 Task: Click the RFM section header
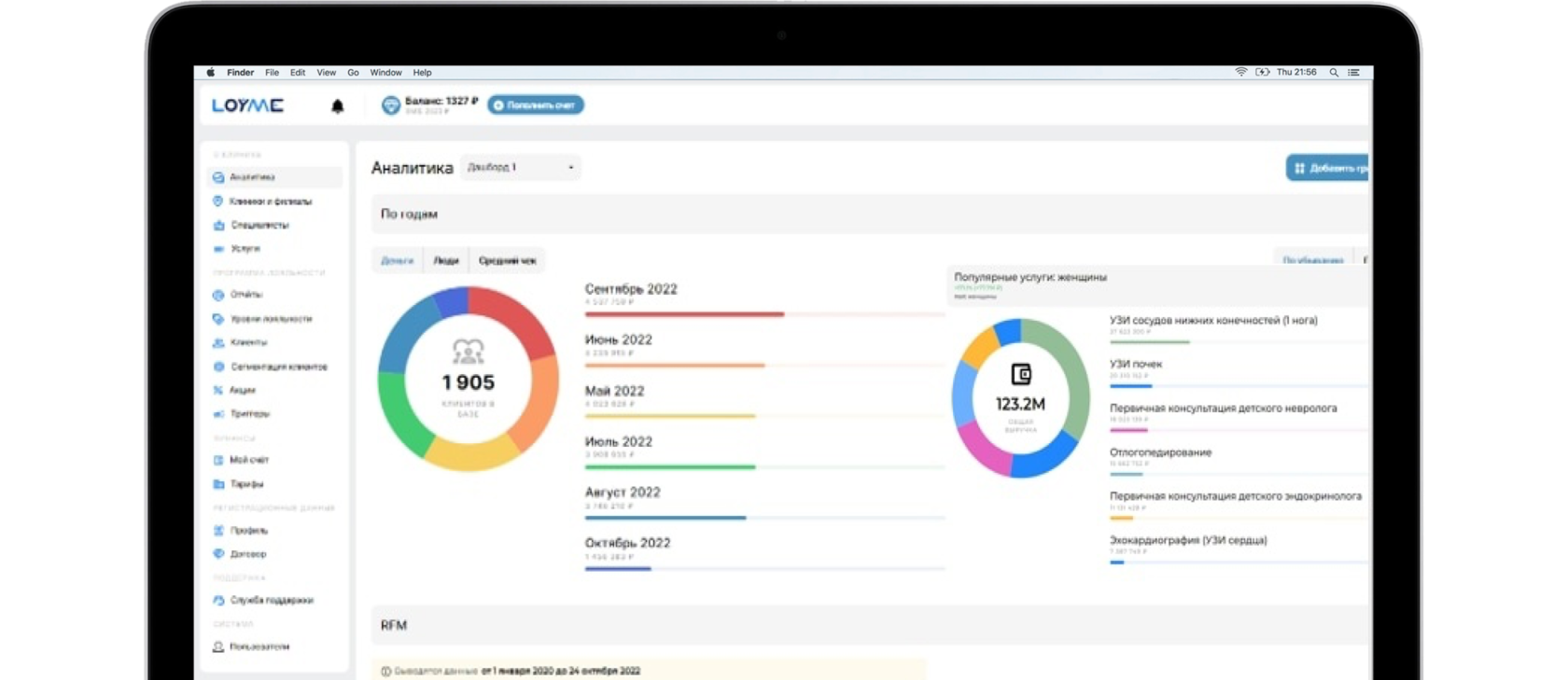pos(870,625)
